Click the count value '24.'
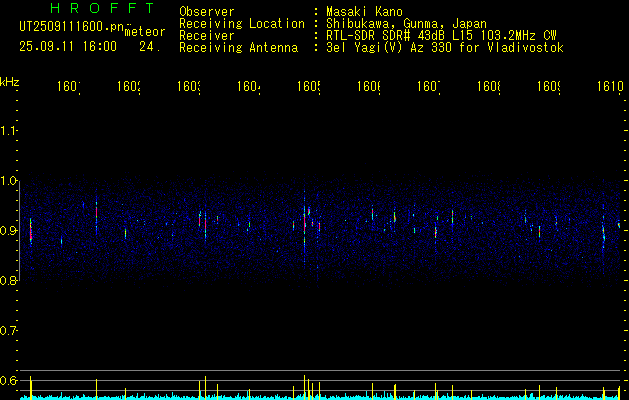629x400 pixels. (x=150, y=47)
